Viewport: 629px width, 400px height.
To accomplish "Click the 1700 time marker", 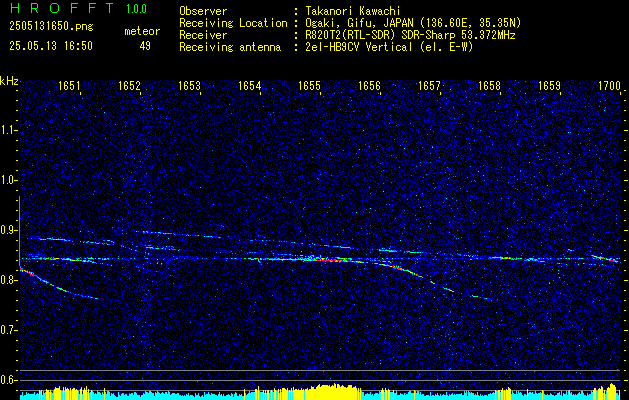I will point(609,85).
